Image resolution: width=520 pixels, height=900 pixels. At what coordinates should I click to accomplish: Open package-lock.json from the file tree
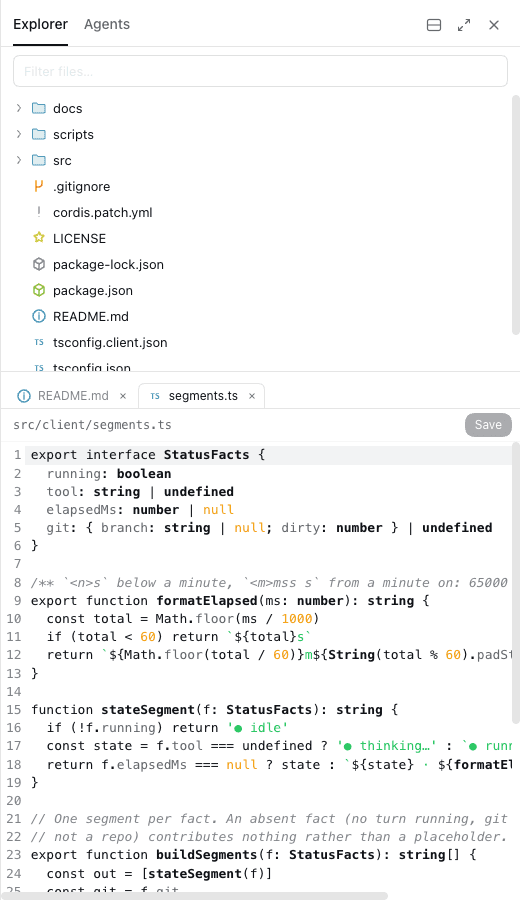108,264
